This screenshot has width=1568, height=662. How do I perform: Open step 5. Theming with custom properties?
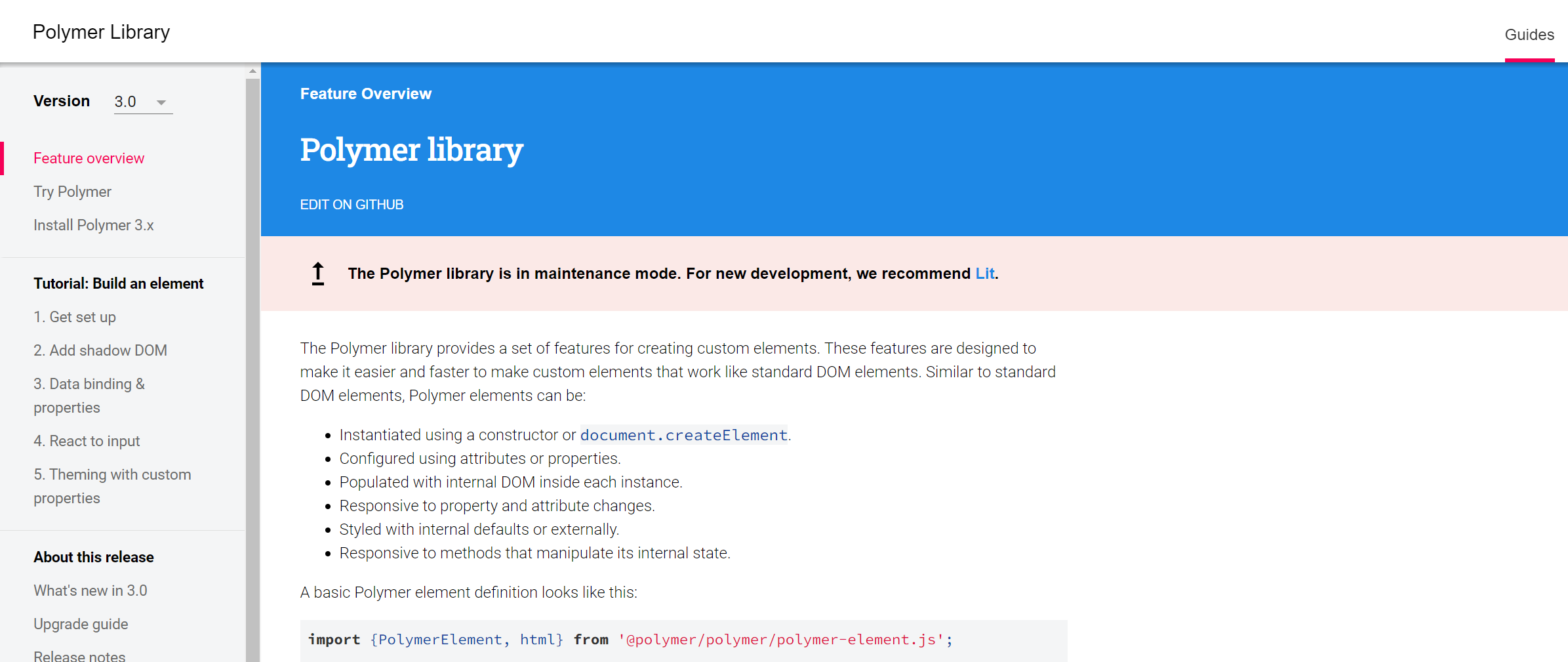[112, 486]
